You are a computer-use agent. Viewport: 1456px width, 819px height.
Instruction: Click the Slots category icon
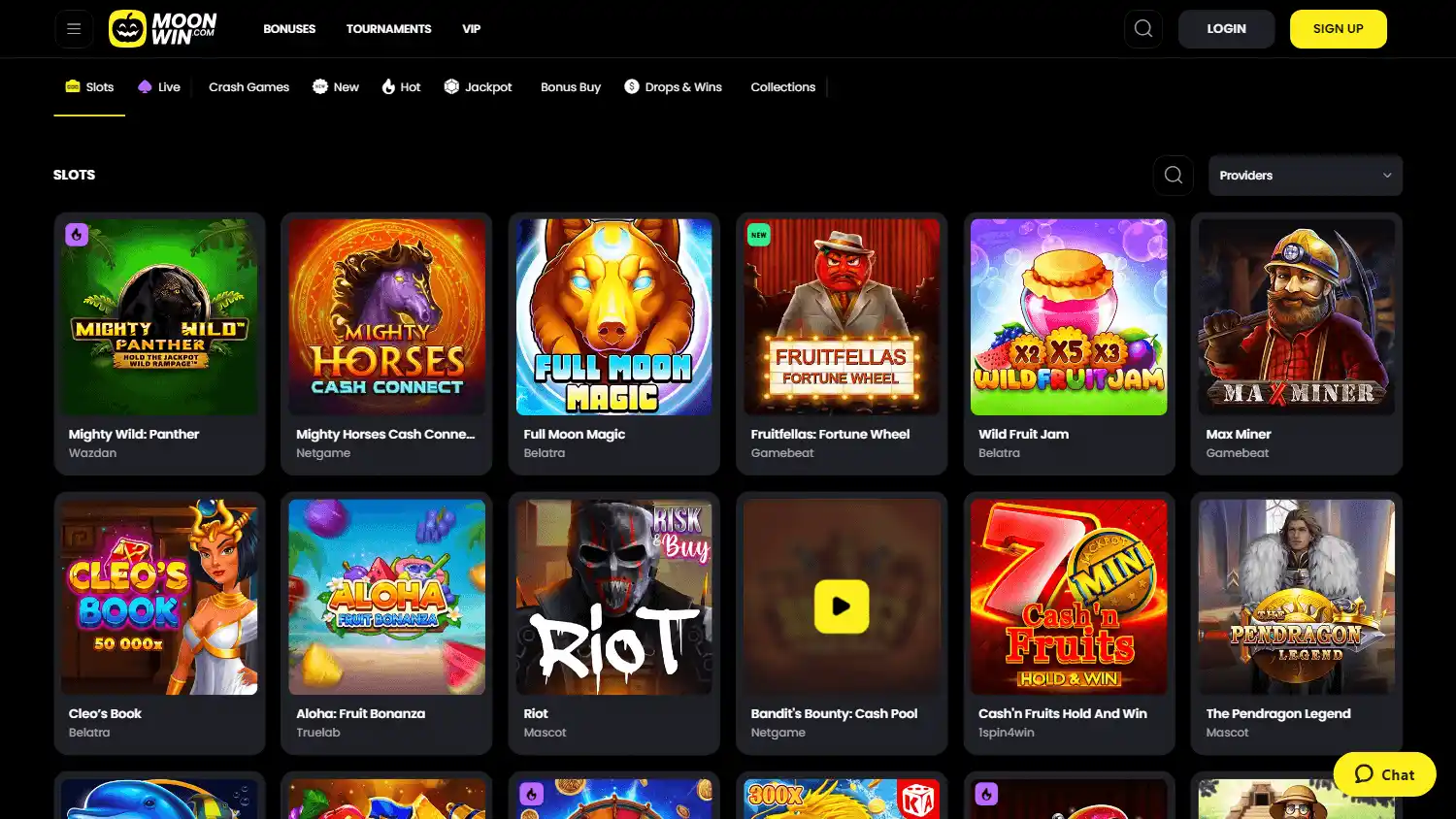73,86
